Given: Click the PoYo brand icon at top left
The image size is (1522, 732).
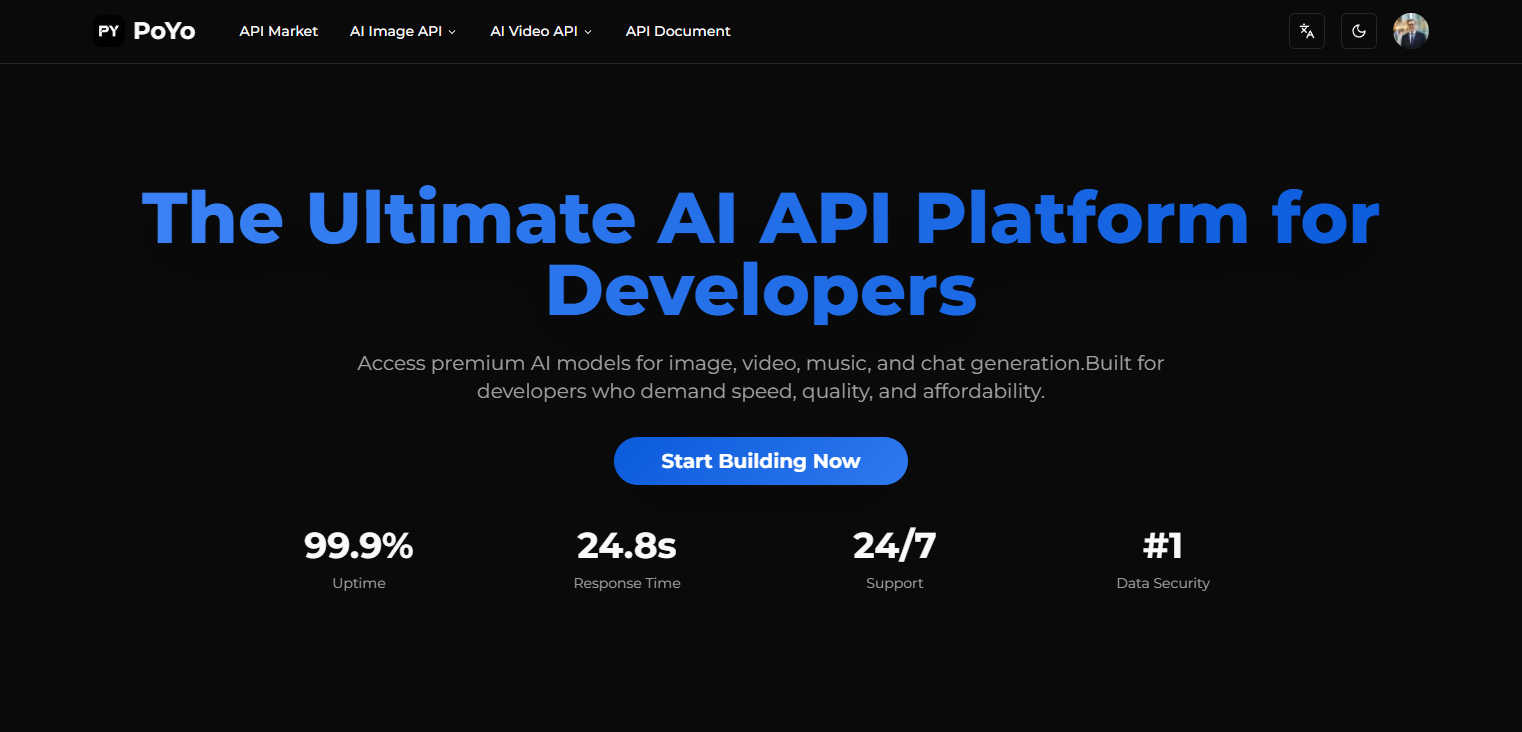Looking at the screenshot, I should (x=108, y=30).
